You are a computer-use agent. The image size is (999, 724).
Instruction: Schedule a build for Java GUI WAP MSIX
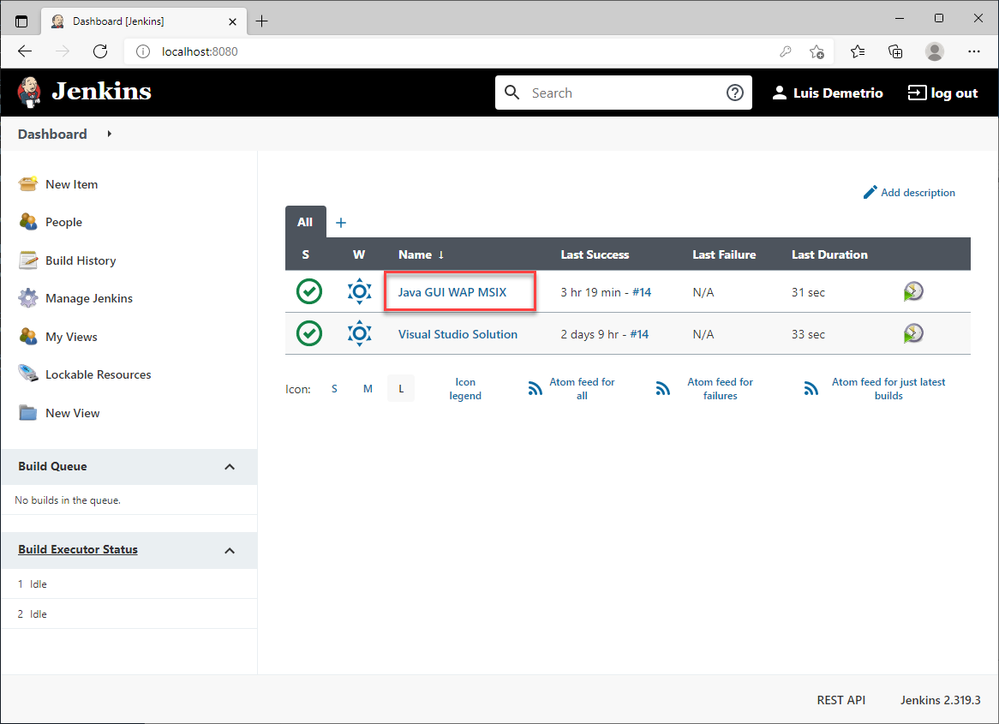click(x=913, y=291)
